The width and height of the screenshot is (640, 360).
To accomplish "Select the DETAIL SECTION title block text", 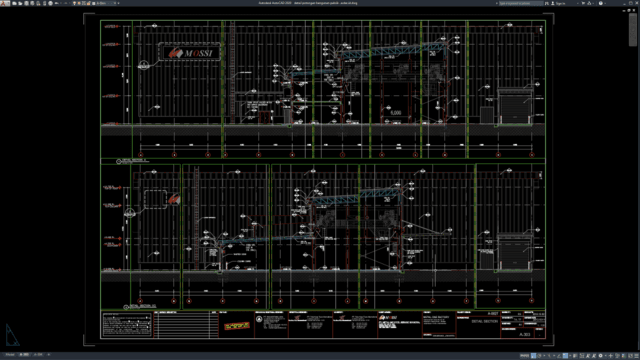I will 484,321.
